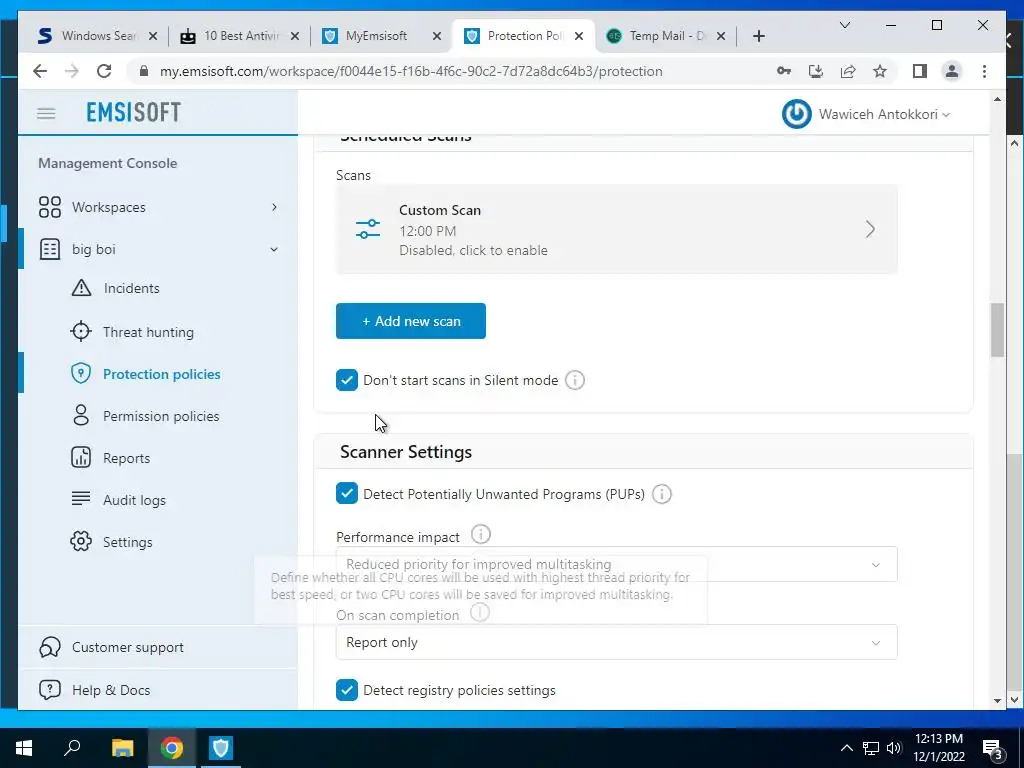This screenshot has width=1024, height=768.
Task: Open Custom Scan details chevron
Action: [x=870, y=229]
